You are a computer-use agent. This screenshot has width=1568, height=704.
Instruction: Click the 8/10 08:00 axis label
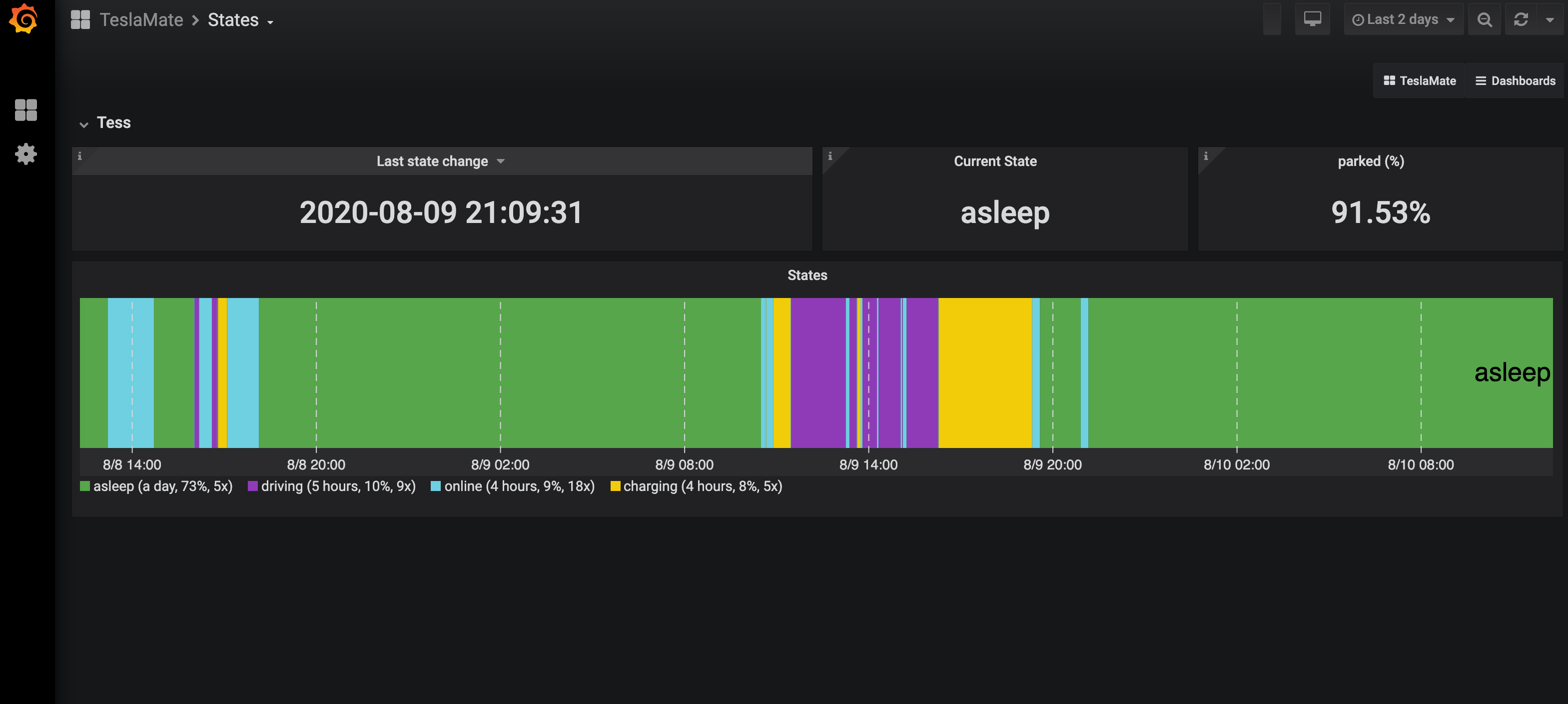[x=1421, y=464]
